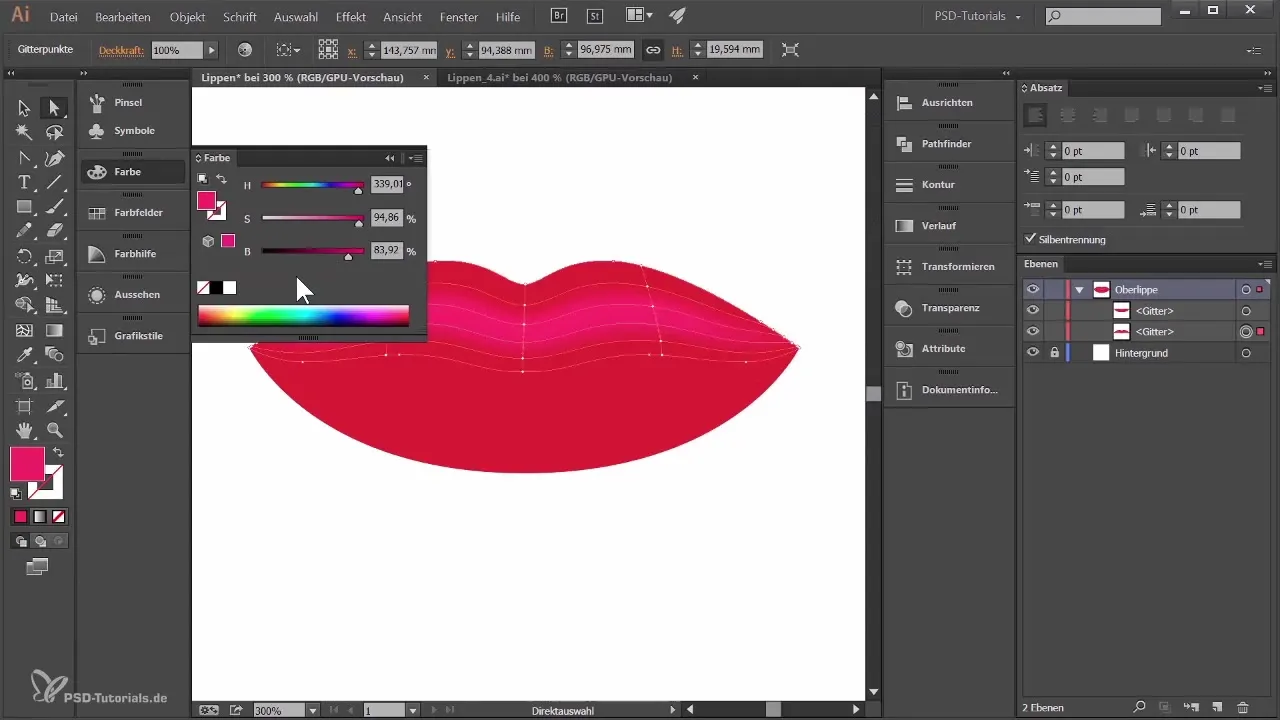1280x720 pixels.
Task: Select the Column Graph tool
Action: pos(55,380)
